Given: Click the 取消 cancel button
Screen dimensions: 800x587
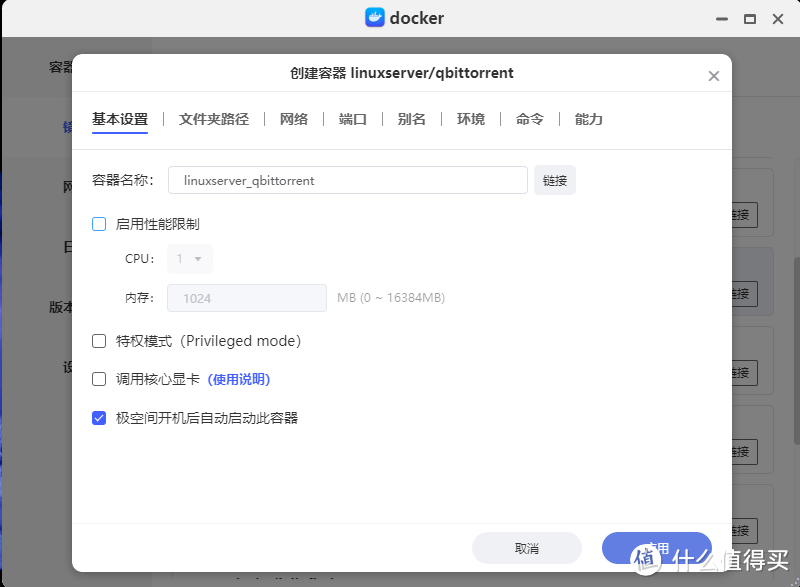Looking at the screenshot, I should (528, 548).
